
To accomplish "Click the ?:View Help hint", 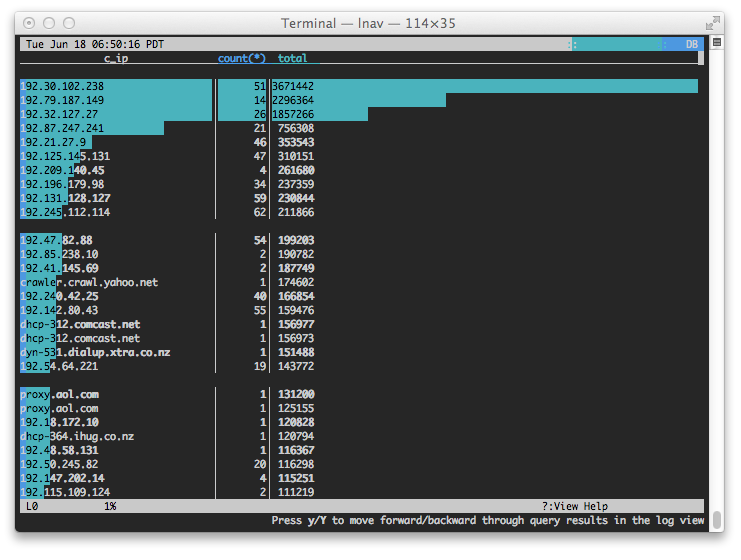I will 575,506.
